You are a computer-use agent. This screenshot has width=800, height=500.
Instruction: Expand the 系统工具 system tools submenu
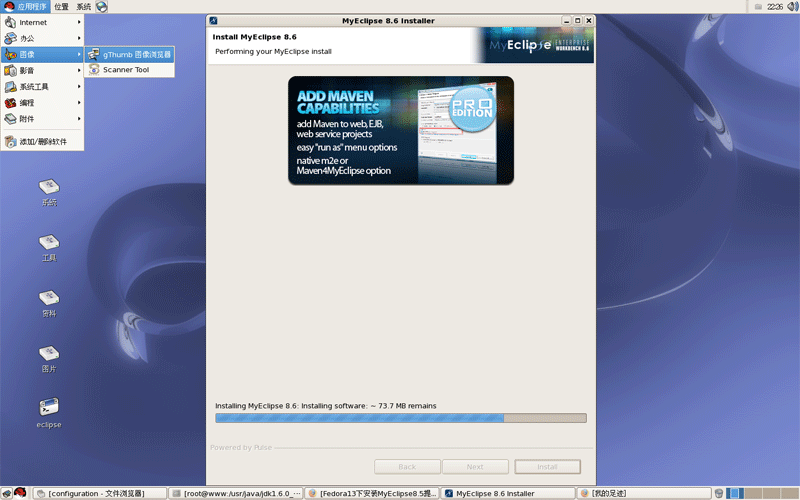(x=42, y=87)
